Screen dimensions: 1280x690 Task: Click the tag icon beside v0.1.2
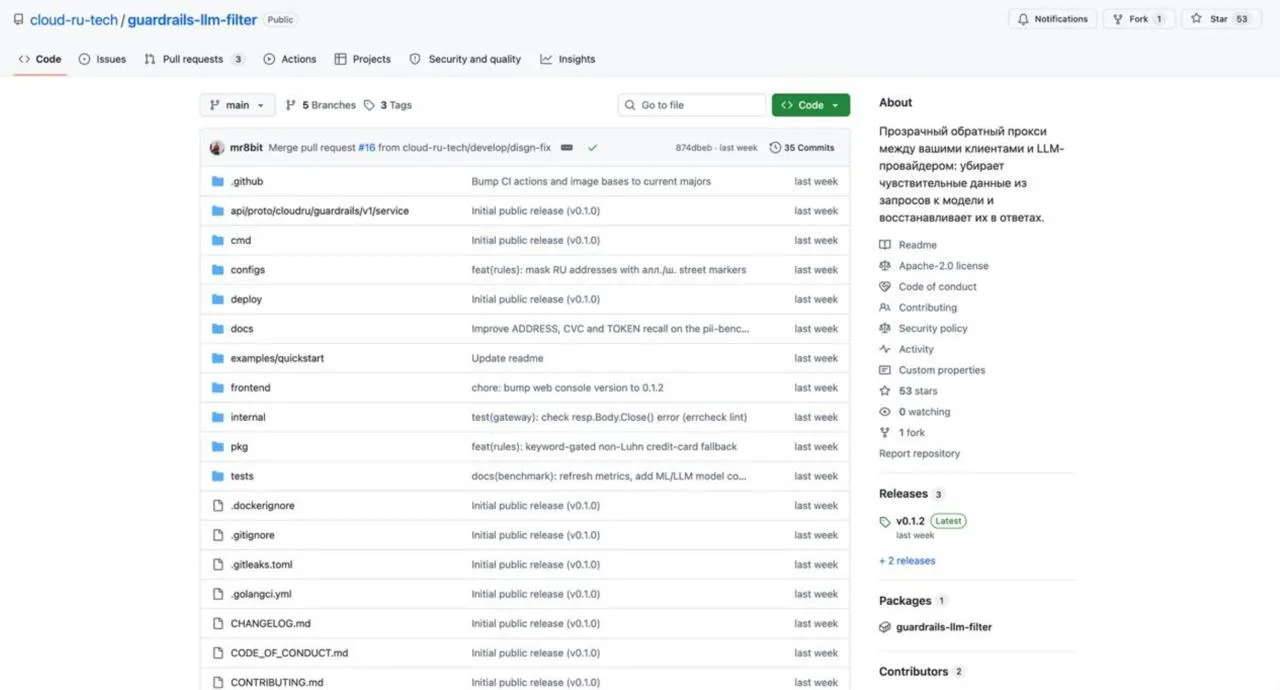885,522
